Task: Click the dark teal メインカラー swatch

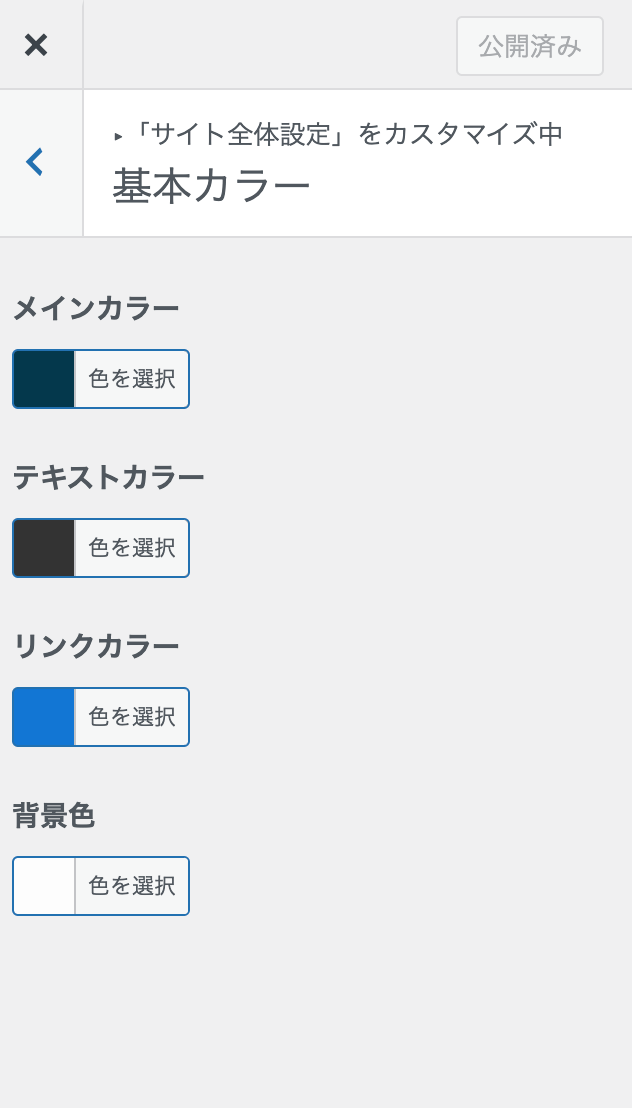Action: [43, 379]
